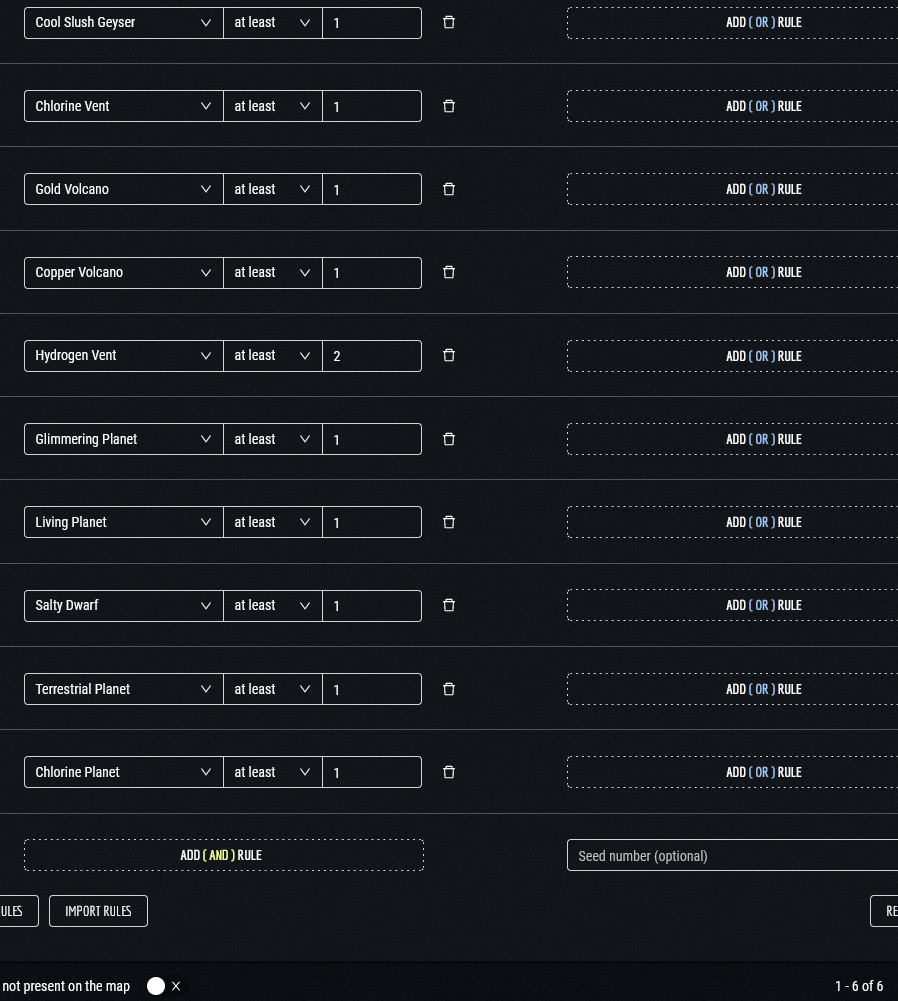Delete the Living Planet rule
This screenshot has width=898, height=1001.
coord(449,522)
